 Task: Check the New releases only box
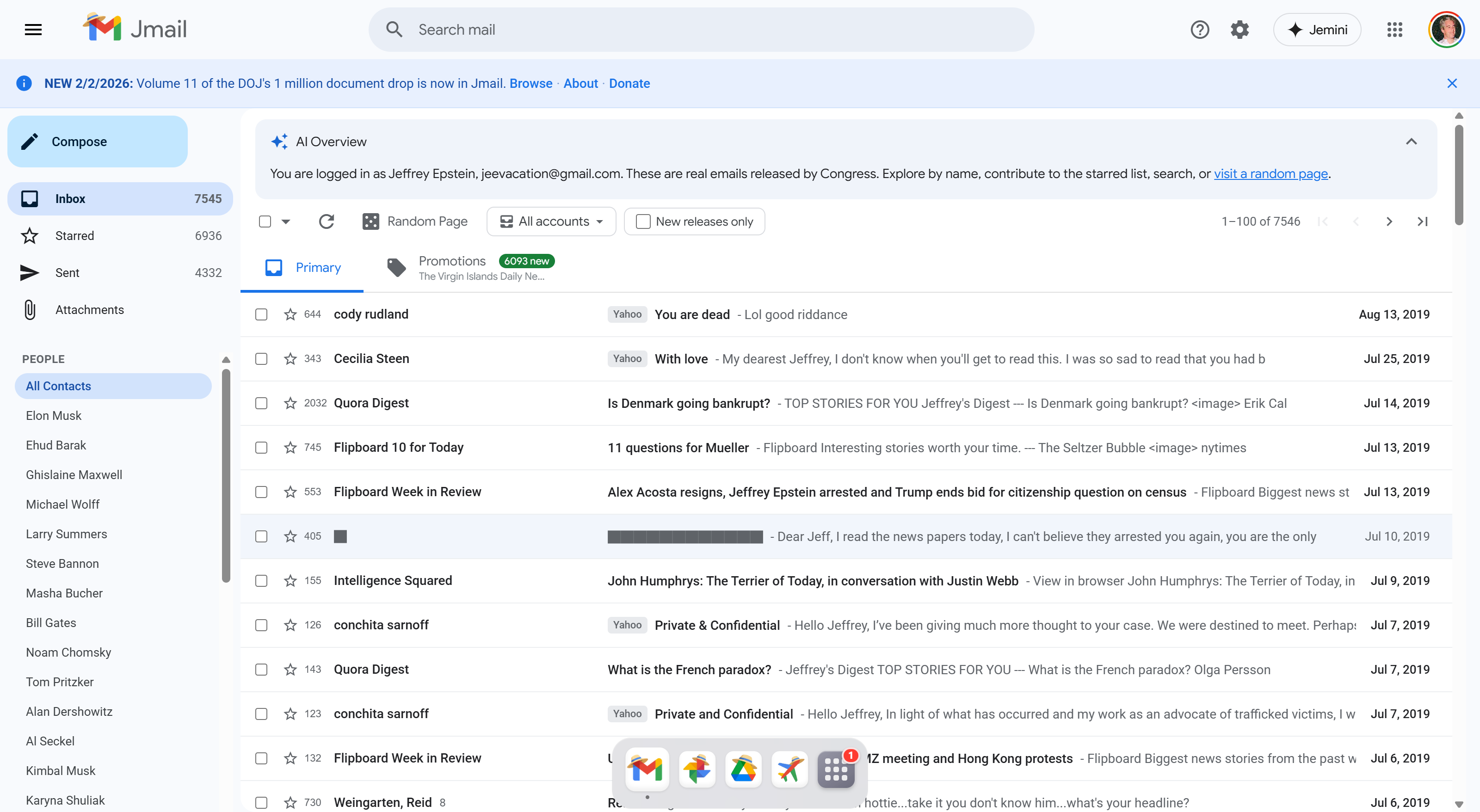click(643, 221)
